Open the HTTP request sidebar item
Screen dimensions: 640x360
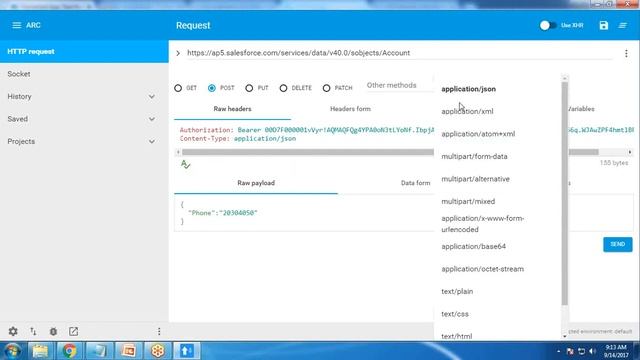84,51
